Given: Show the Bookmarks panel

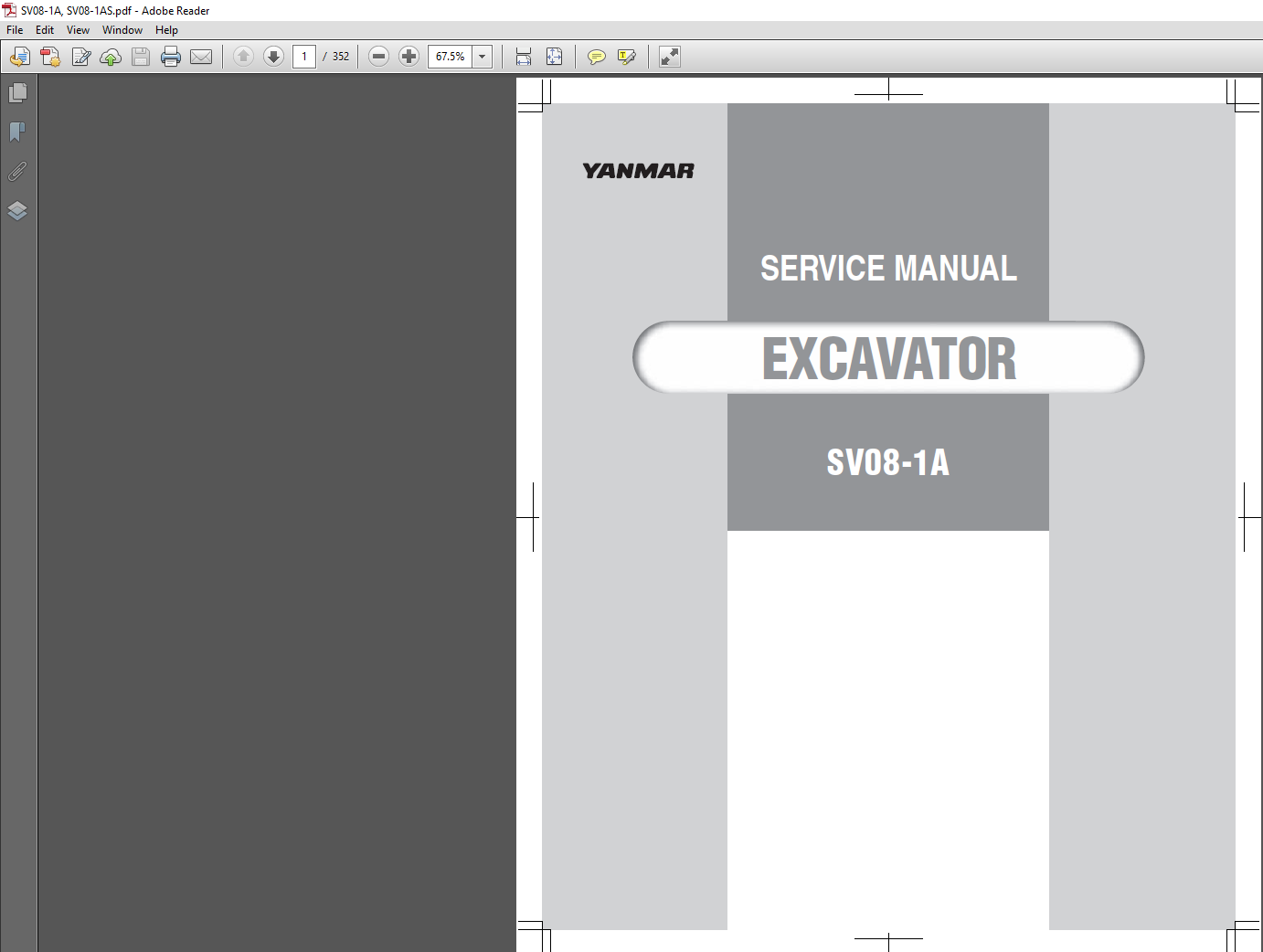Looking at the screenshot, I should click(x=17, y=132).
